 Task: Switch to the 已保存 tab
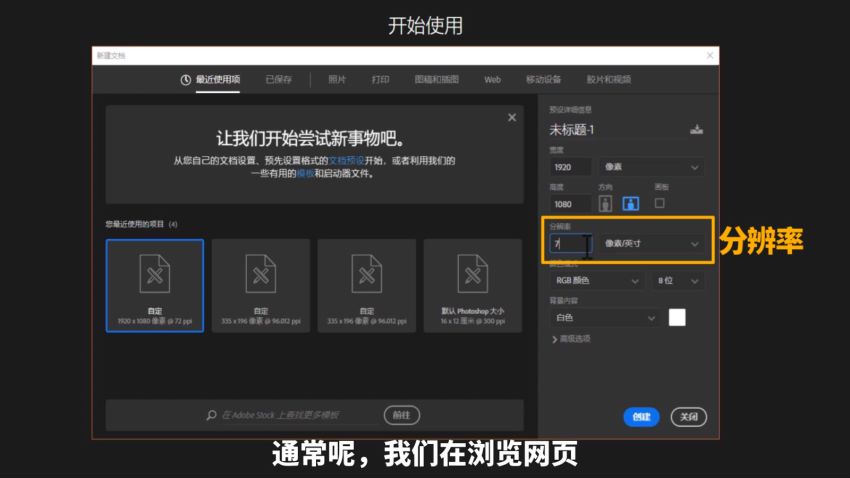278,79
